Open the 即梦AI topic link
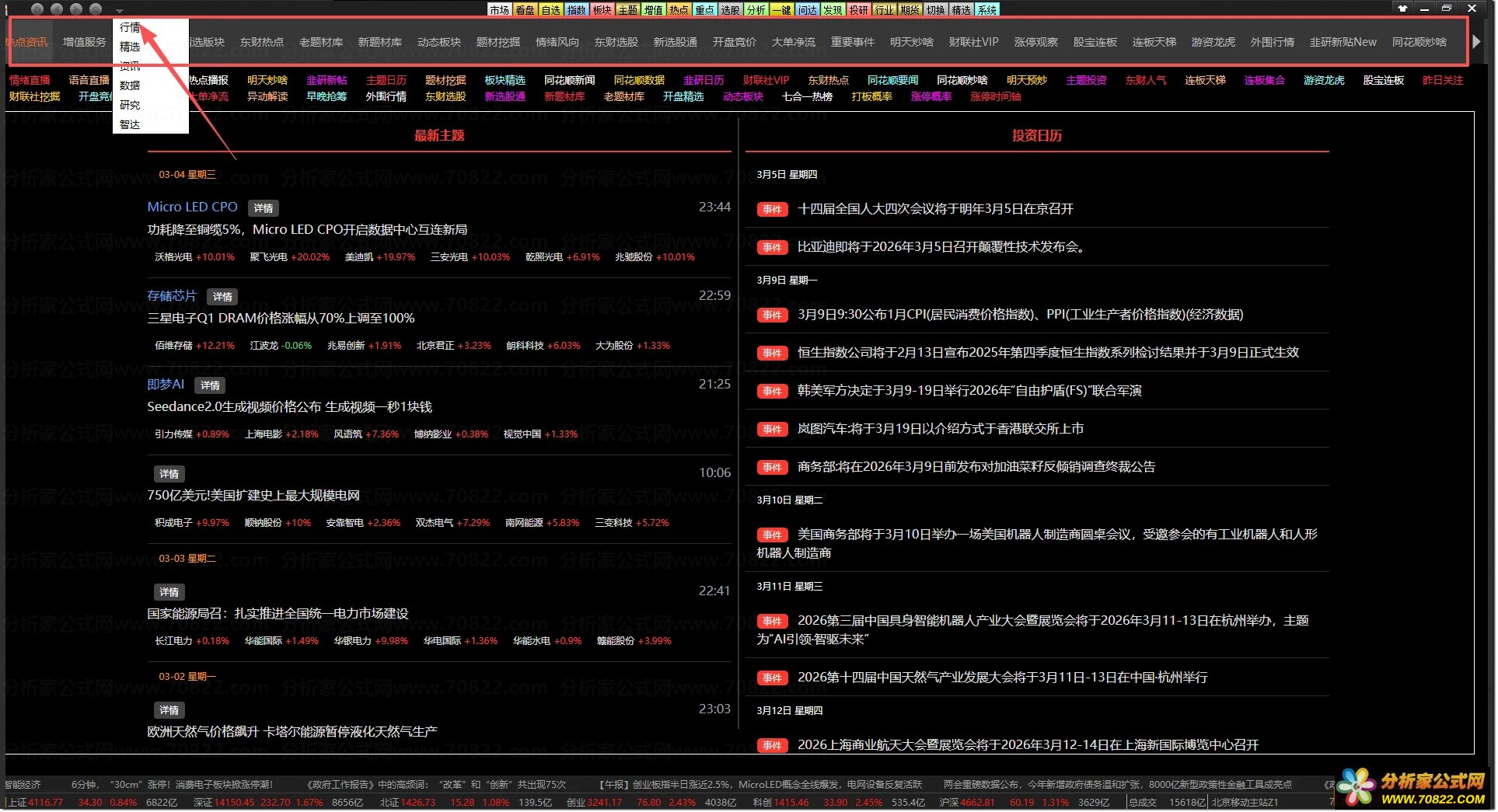This screenshot has height=812, width=1498. pos(166,385)
